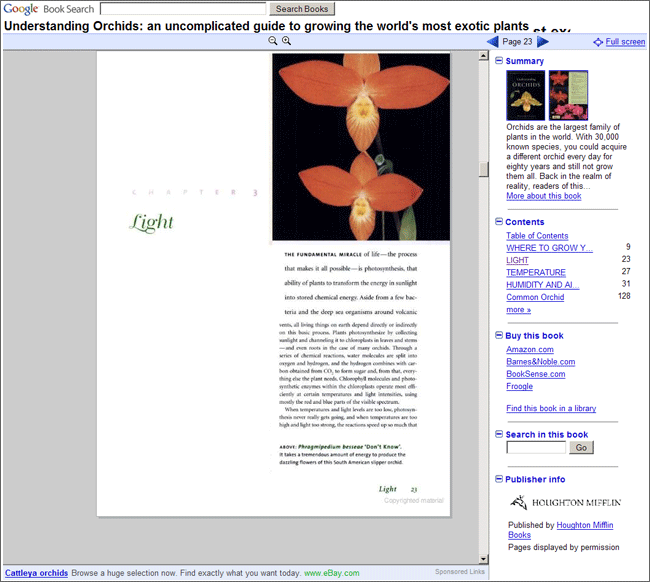Screen dimensions: 650x582
Task: Go to next page using right arrow
Action: [x=543, y=41]
